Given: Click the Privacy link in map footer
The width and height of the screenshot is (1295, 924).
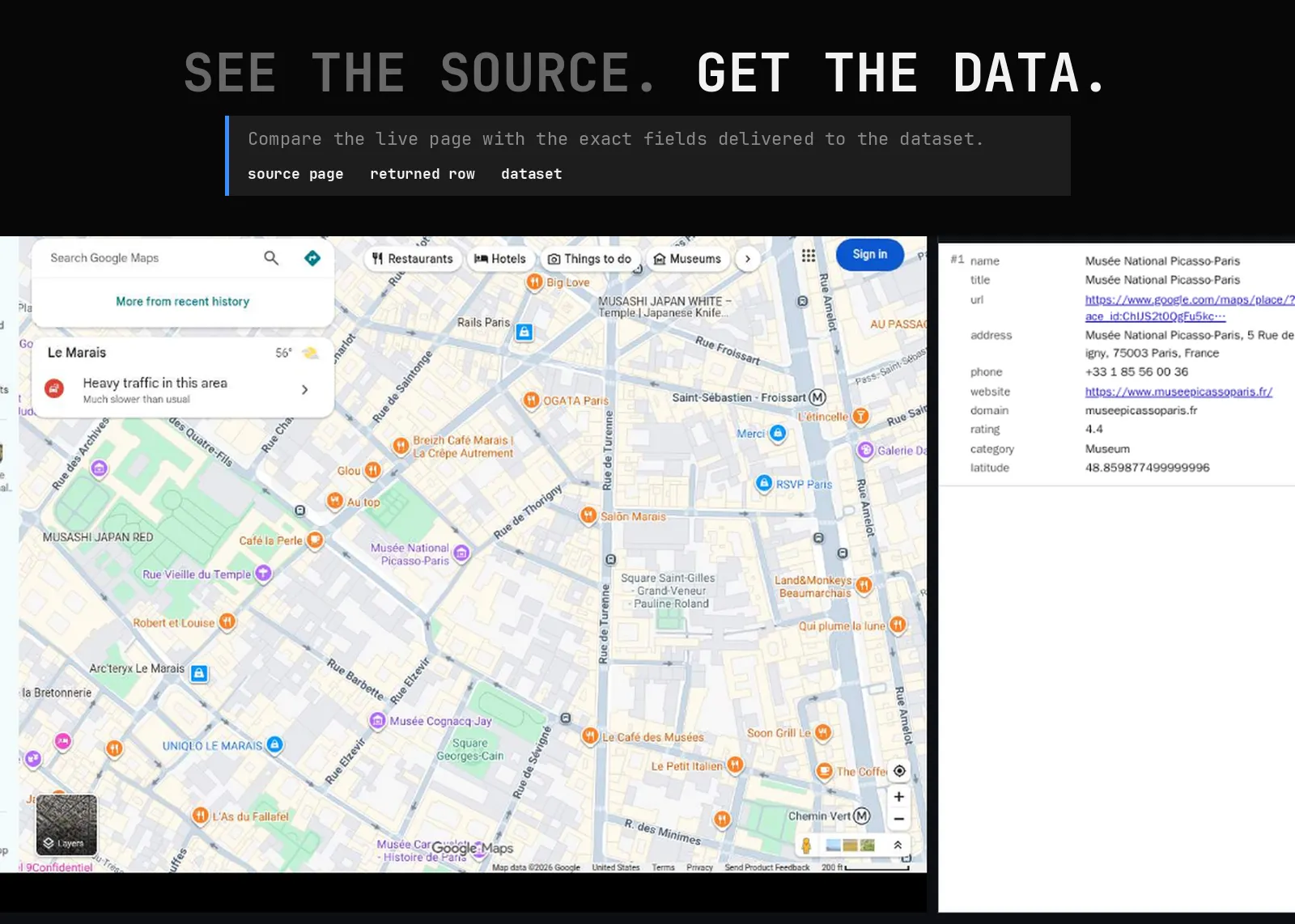Looking at the screenshot, I should pyautogui.click(x=699, y=867).
